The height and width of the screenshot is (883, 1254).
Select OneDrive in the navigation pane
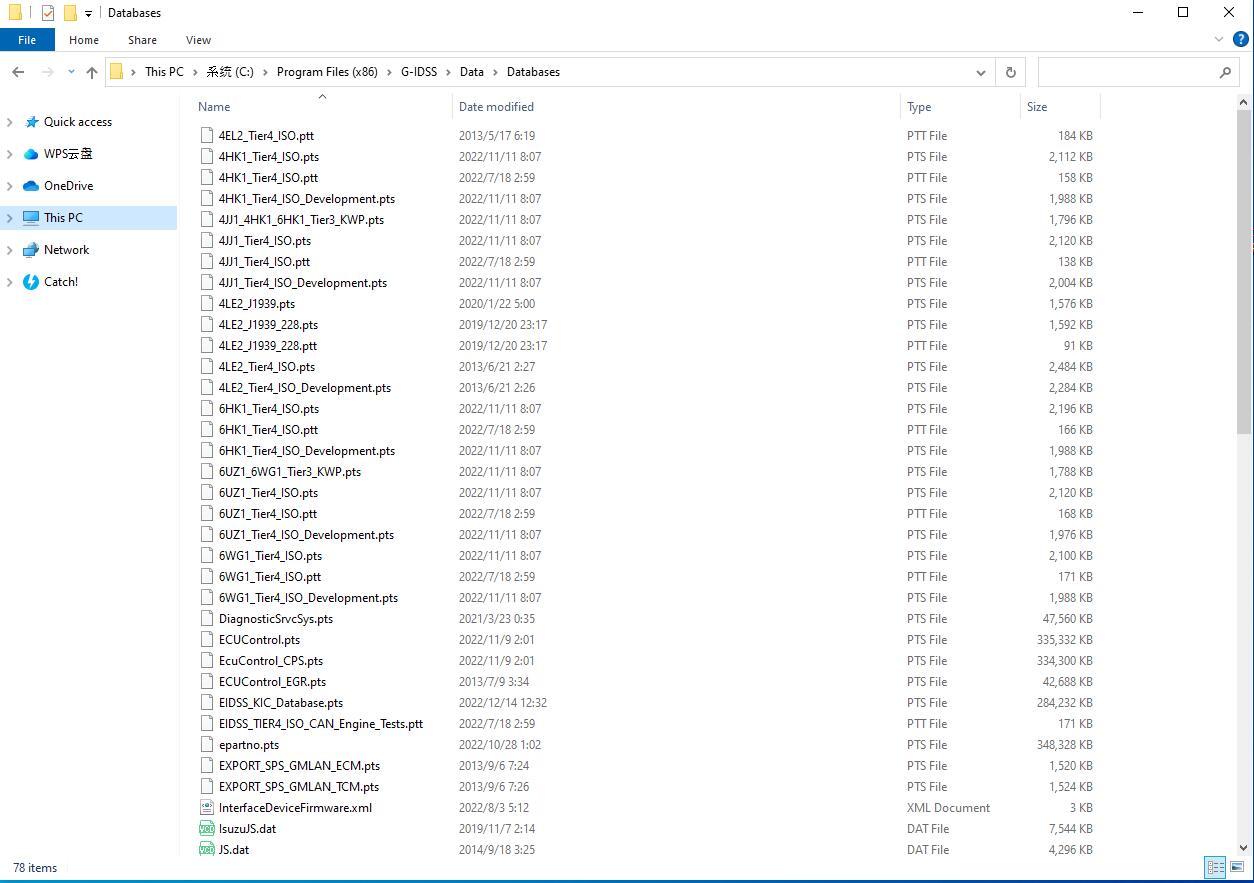click(68, 186)
